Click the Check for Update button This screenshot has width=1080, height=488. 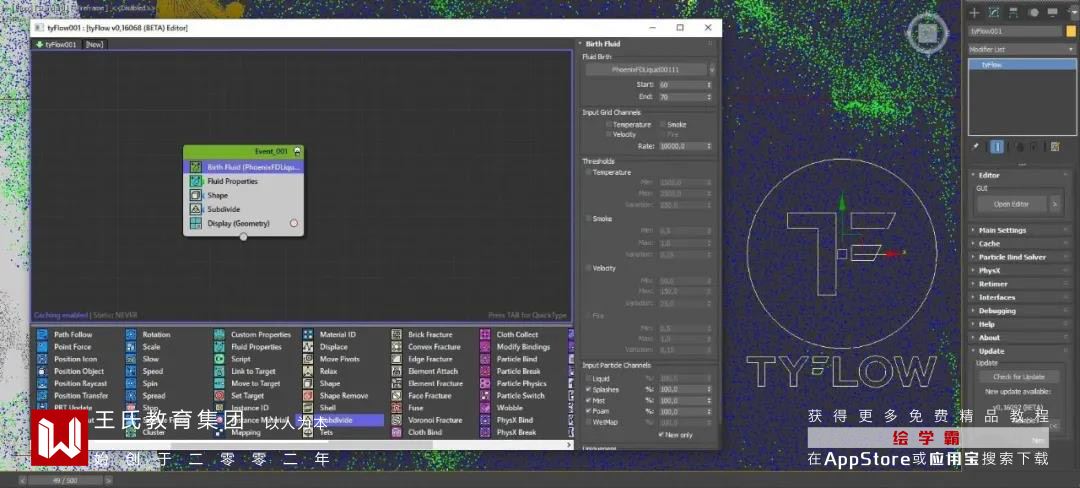(1019, 377)
